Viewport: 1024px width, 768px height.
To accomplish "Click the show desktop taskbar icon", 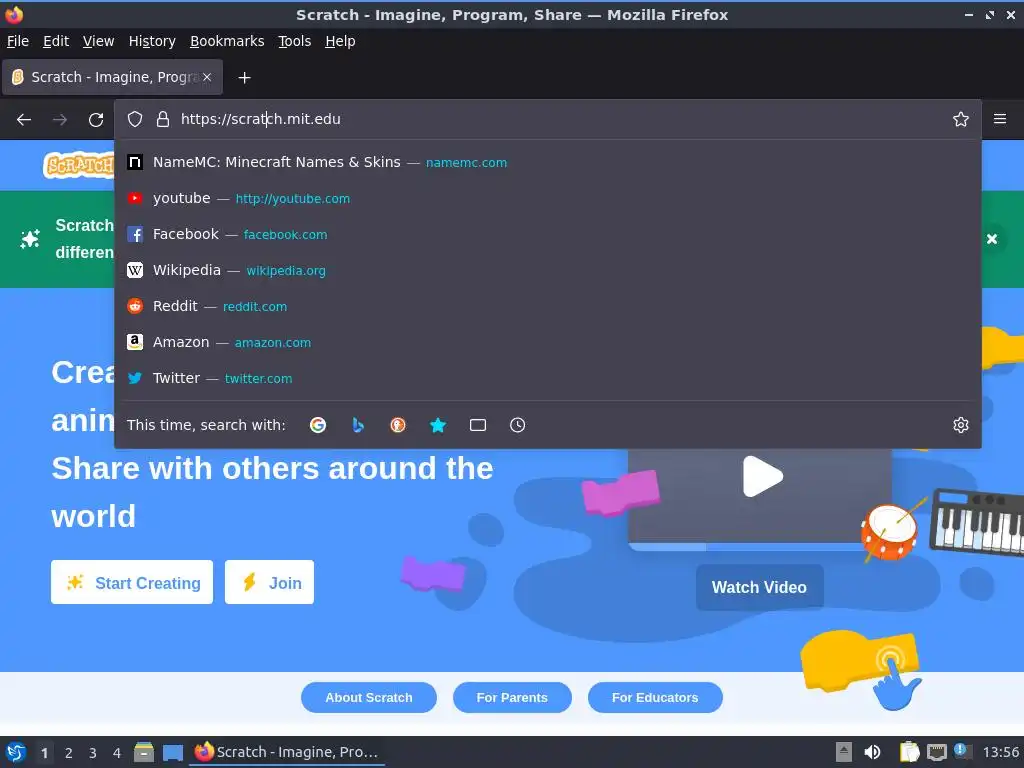I will [x=172, y=752].
